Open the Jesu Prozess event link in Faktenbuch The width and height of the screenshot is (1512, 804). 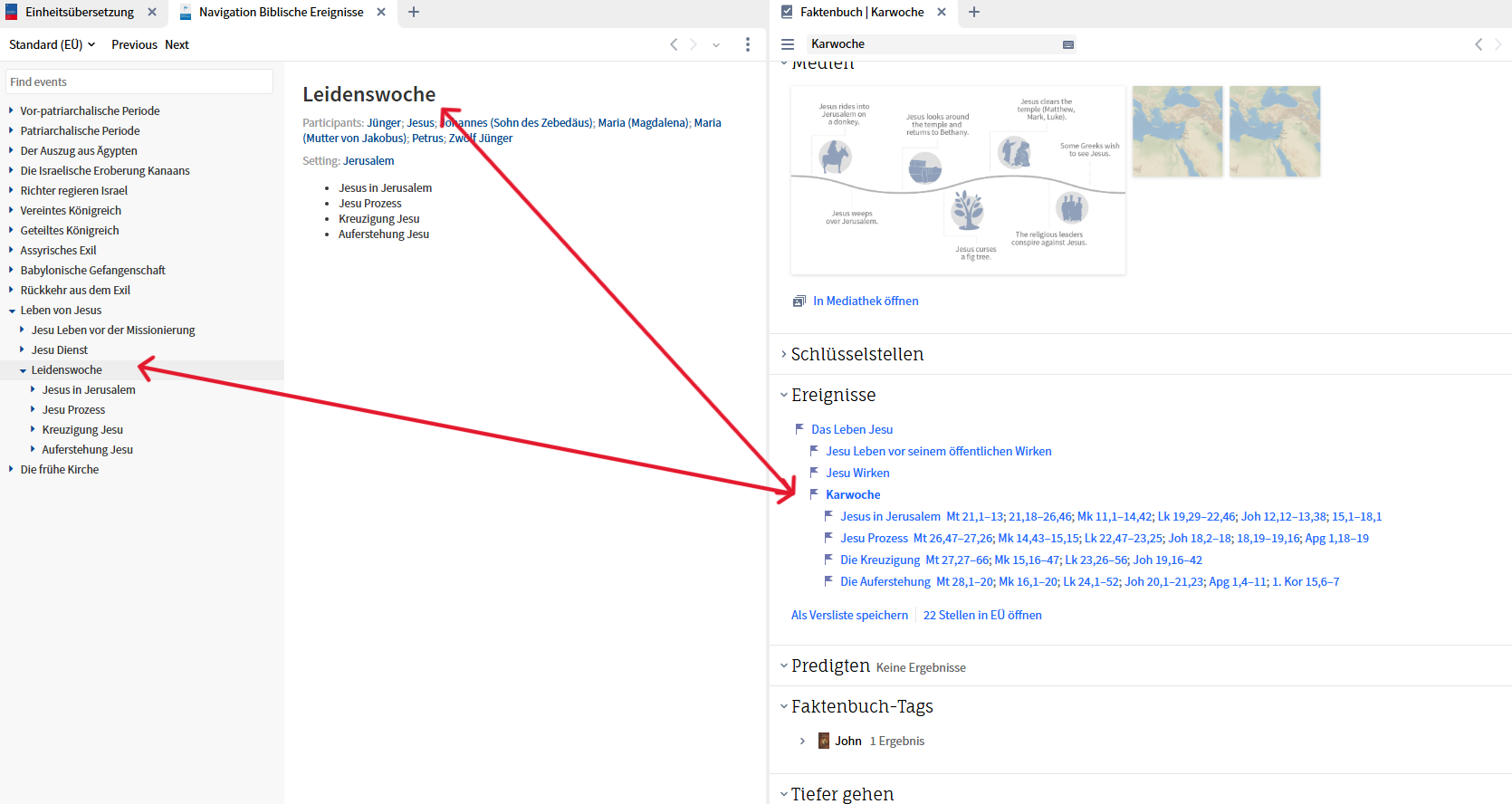pyautogui.click(x=874, y=538)
